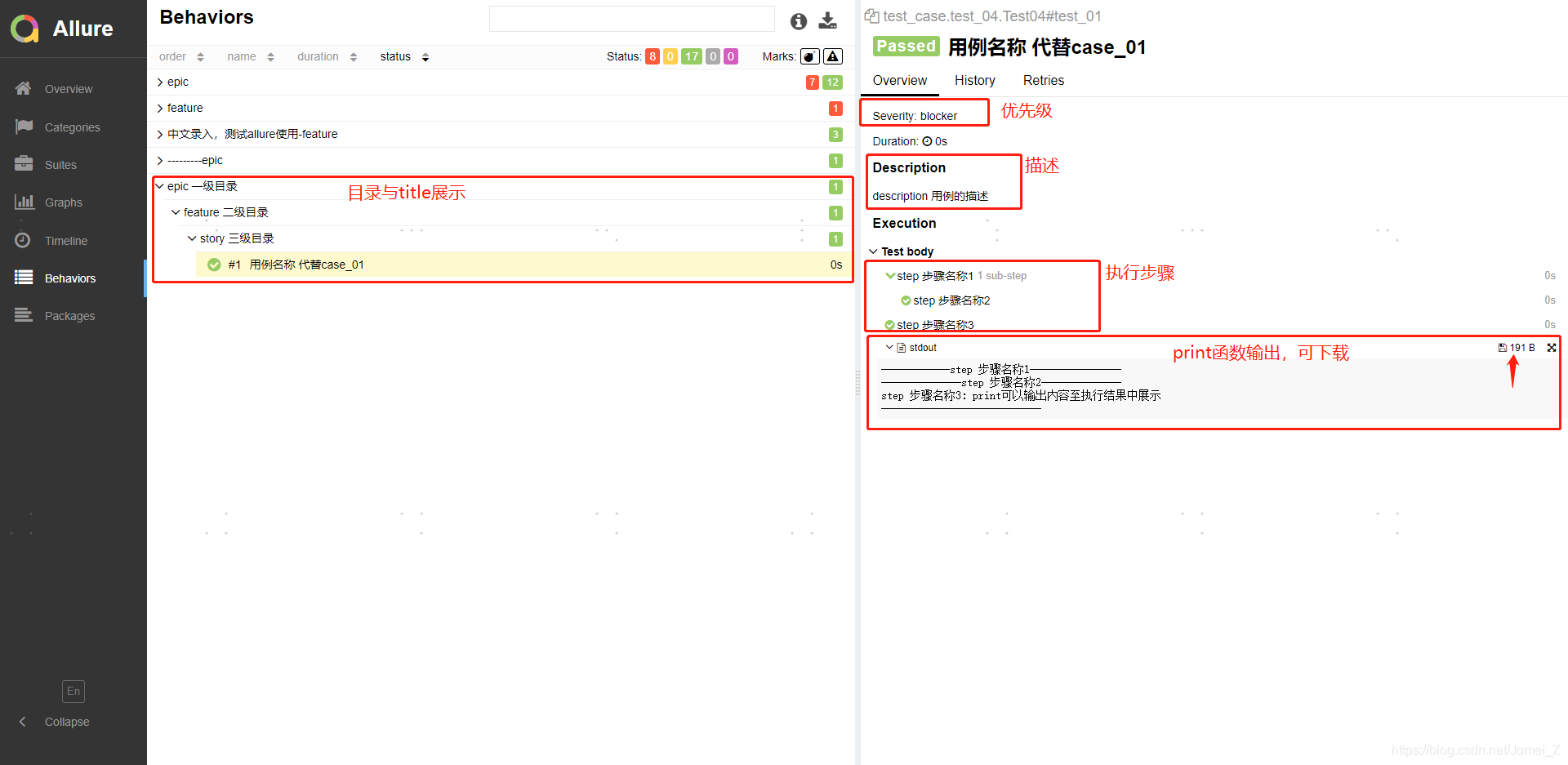1568x765 pixels.
Task: Collapse story 三级目录 node
Action: pyautogui.click(x=192, y=238)
